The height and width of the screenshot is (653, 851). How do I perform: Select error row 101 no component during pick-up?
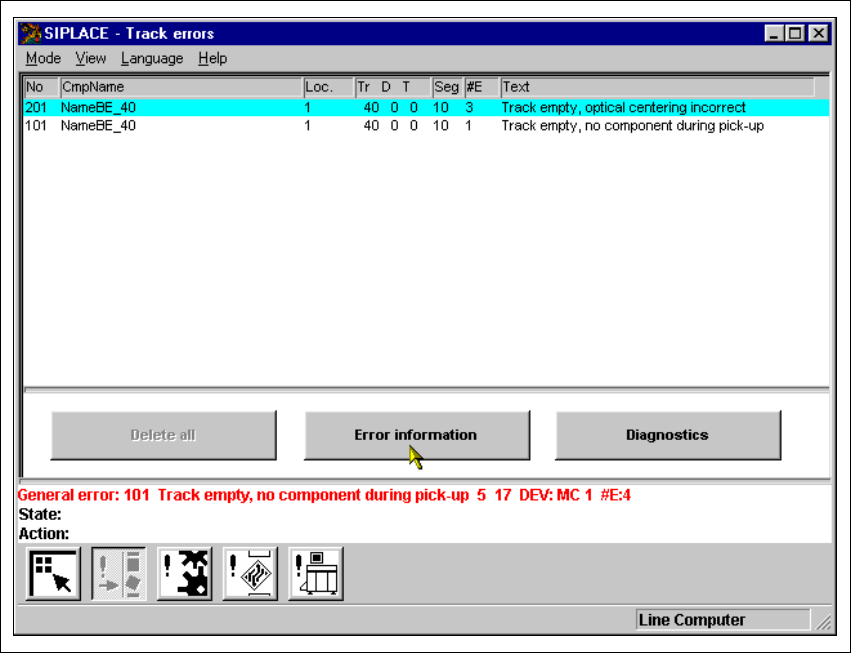427,126
